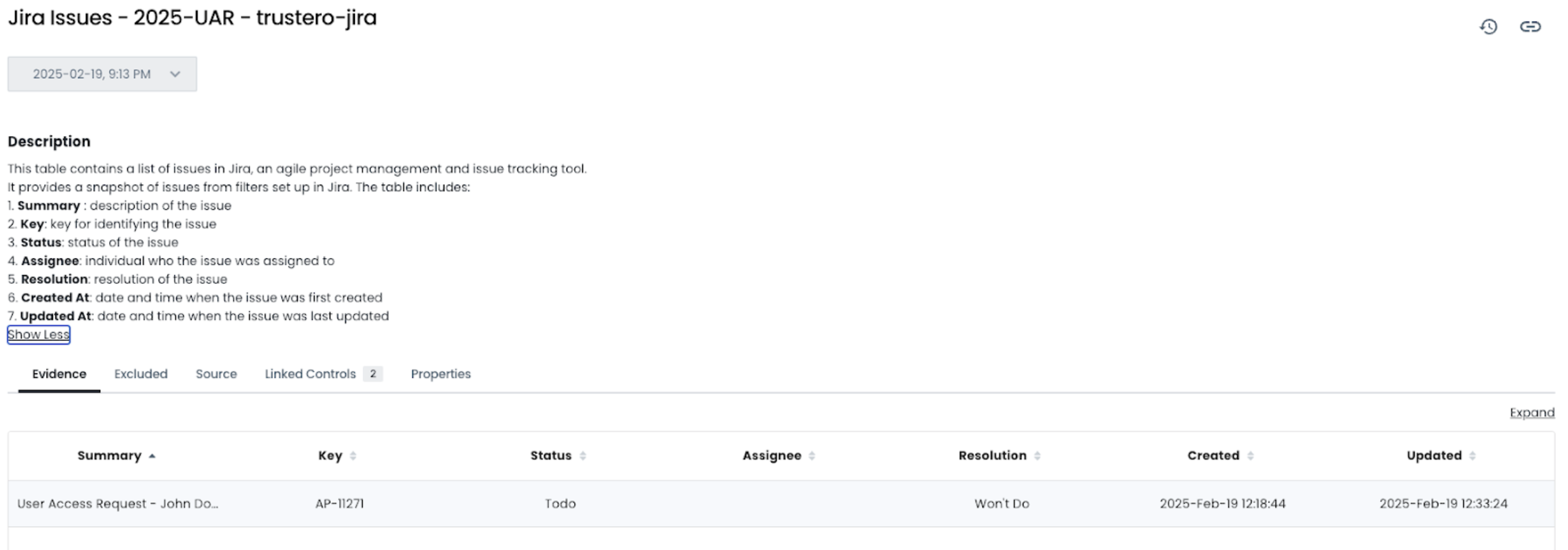Click the Key column sort icon
This screenshot has height=550, width=1568.
[x=353, y=456]
